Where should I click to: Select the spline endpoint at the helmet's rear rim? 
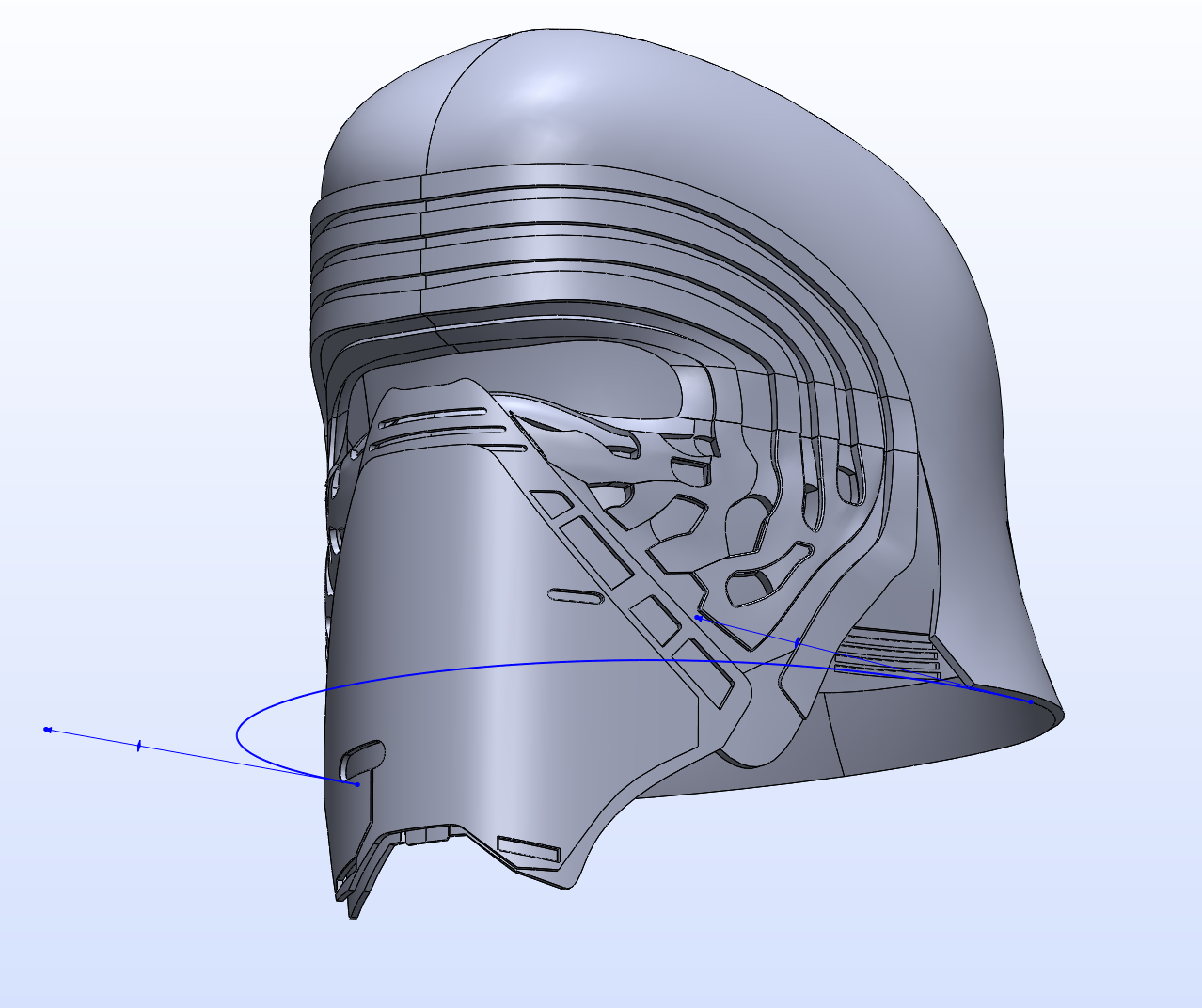[1031, 701]
